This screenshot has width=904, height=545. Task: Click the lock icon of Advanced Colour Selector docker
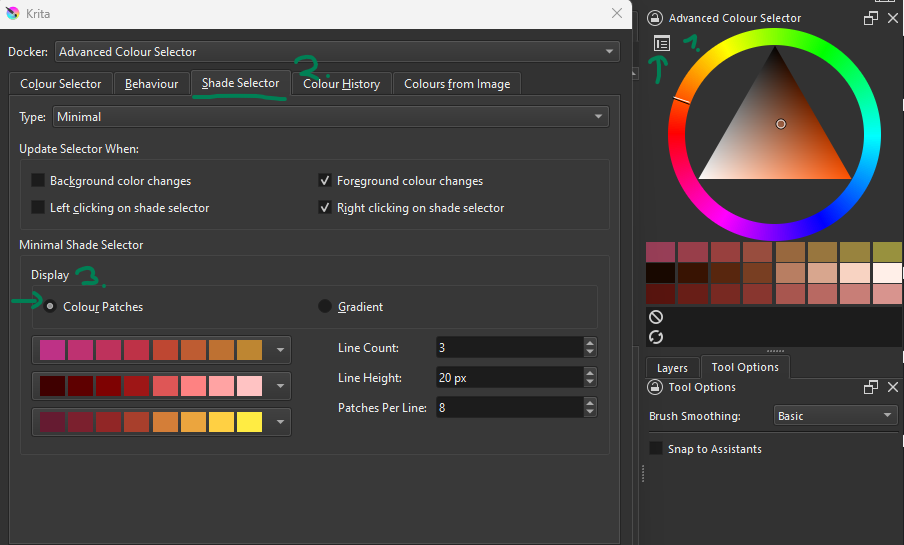point(655,18)
